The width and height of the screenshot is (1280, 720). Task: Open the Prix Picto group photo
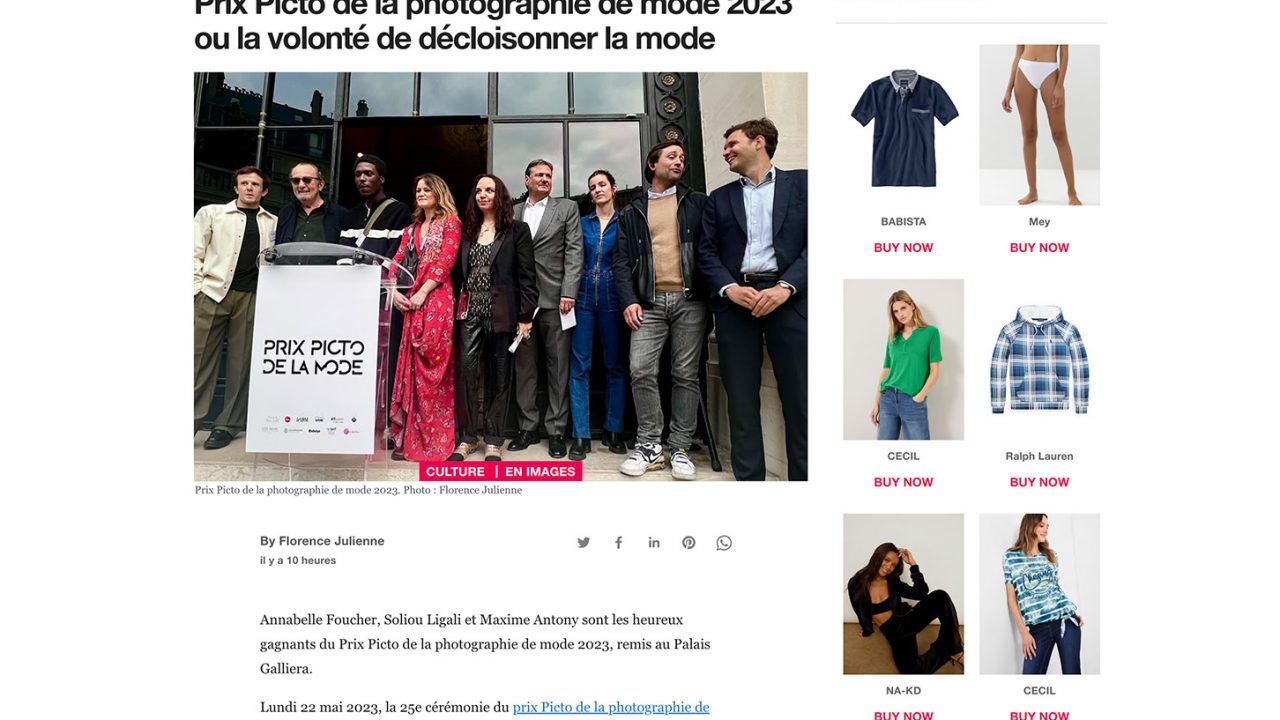(501, 276)
